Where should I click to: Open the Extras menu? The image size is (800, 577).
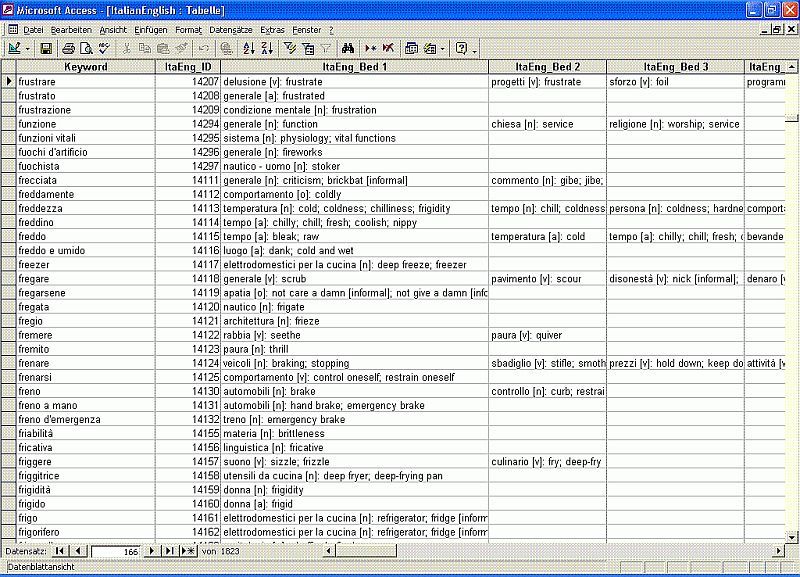pyautogui.click(x=272, y=30)
